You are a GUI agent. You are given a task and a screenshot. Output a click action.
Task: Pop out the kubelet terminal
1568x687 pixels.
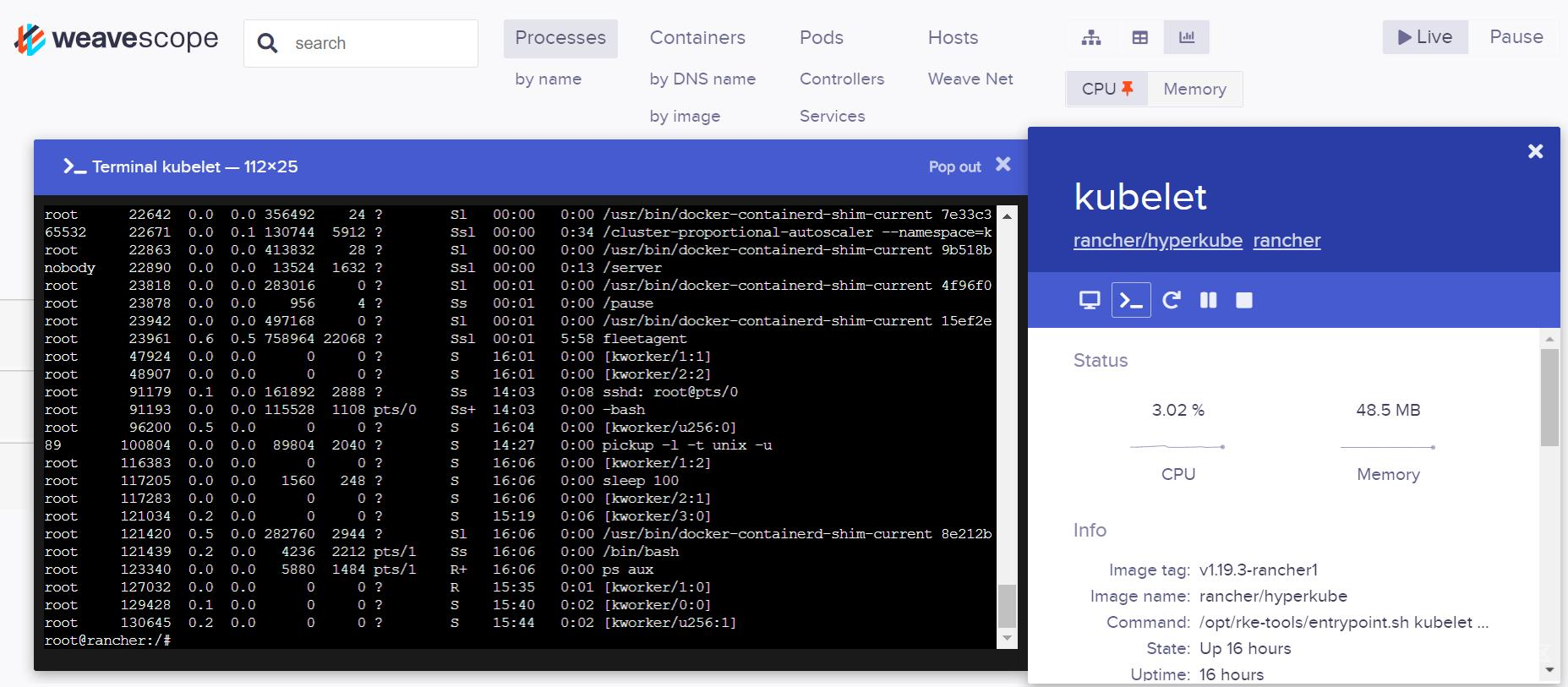point(955,166)
